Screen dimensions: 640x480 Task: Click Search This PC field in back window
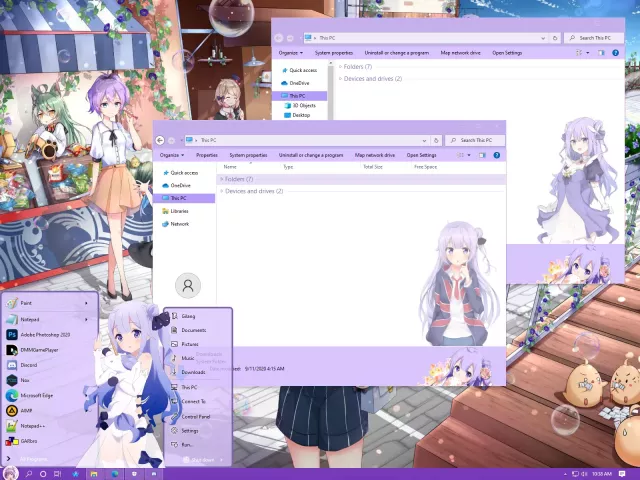pos(594,38)
